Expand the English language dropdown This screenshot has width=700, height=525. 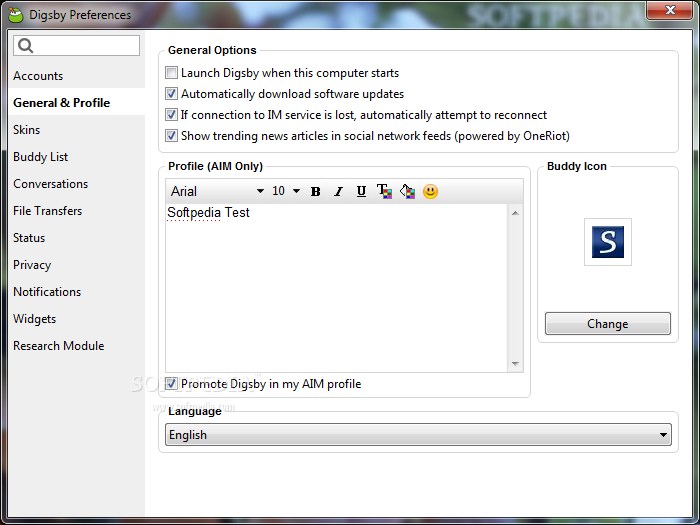click(418, 434)
